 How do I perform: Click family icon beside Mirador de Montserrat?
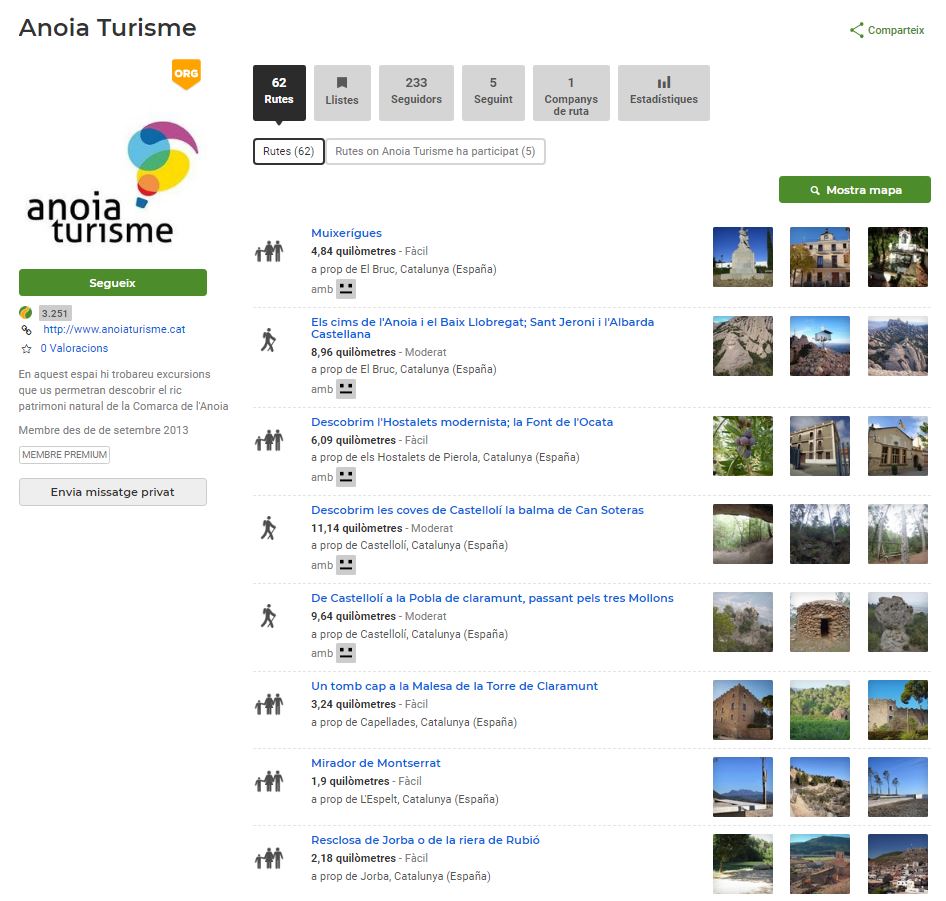[268, 781]
